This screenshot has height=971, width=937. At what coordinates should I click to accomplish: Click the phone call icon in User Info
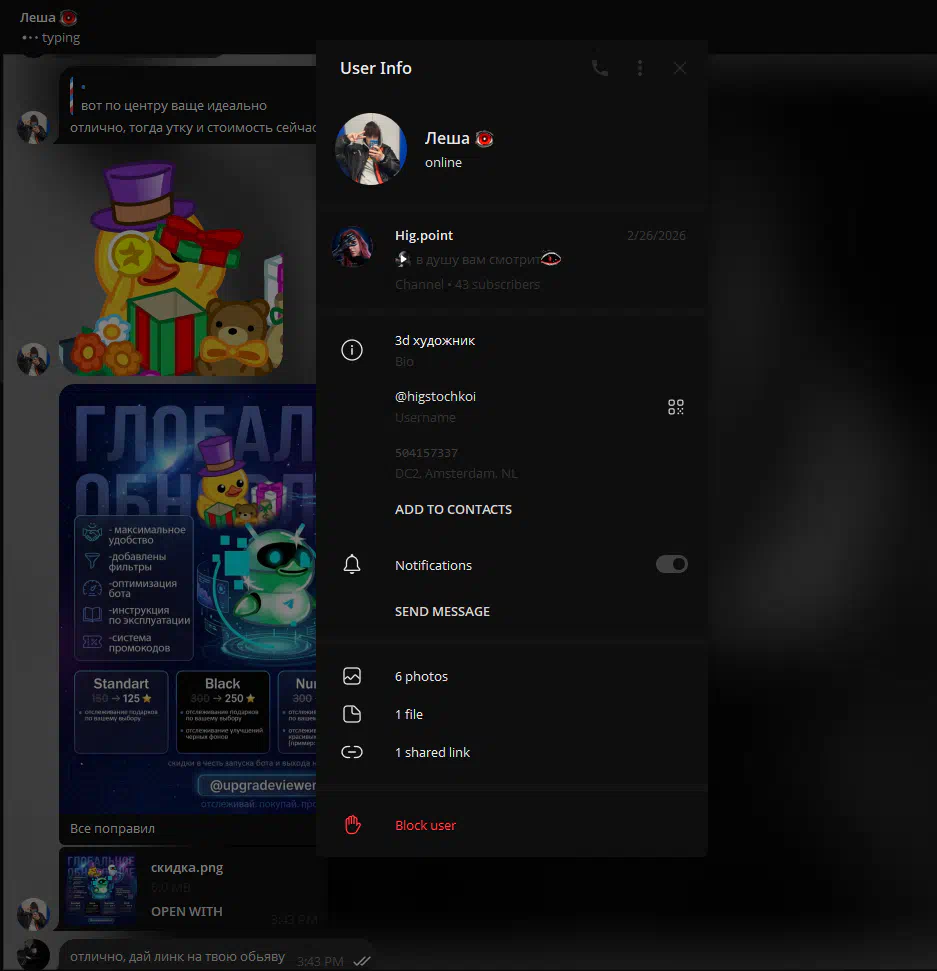[600, 68]
